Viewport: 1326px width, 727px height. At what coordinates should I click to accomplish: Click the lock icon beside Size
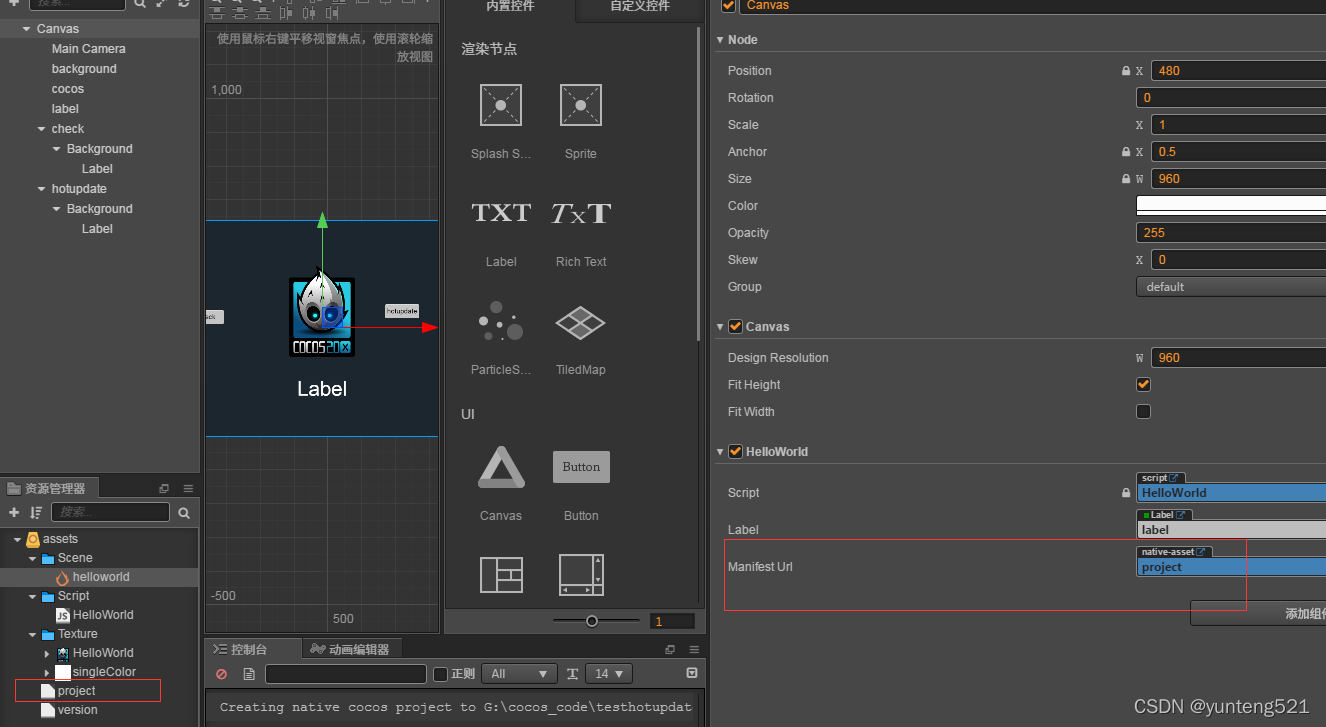click(x=1126, y=179)
